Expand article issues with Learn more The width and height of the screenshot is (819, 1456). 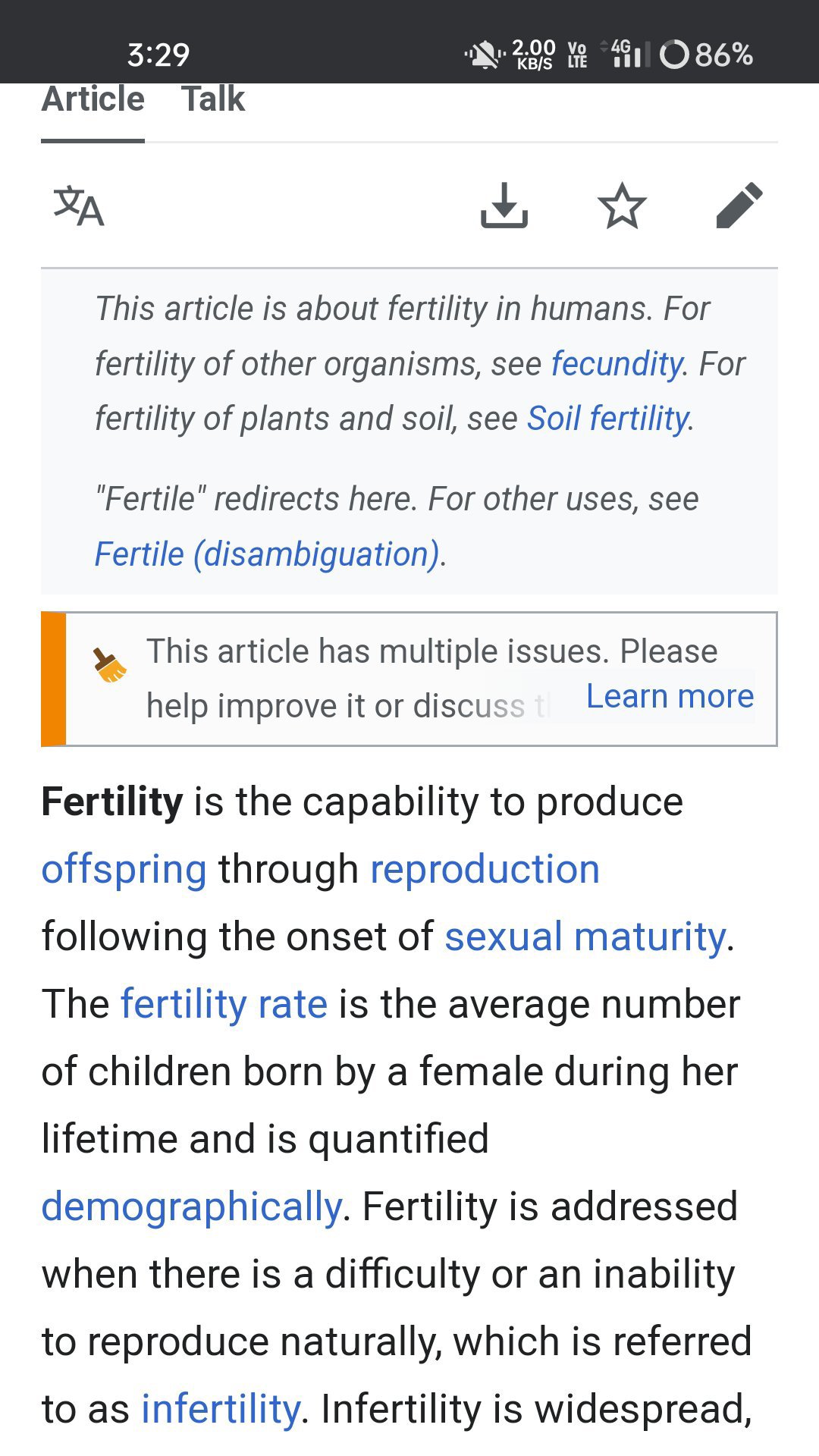coord(670,696)
